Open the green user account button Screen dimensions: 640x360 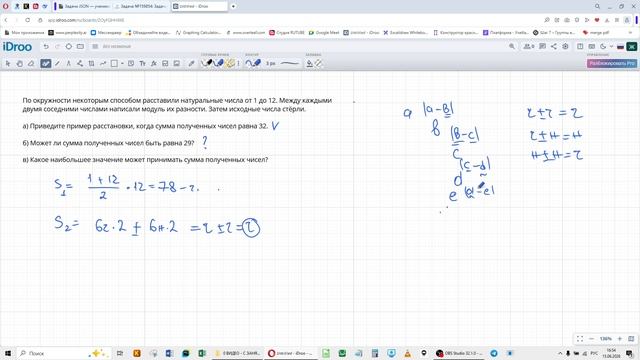632,47
